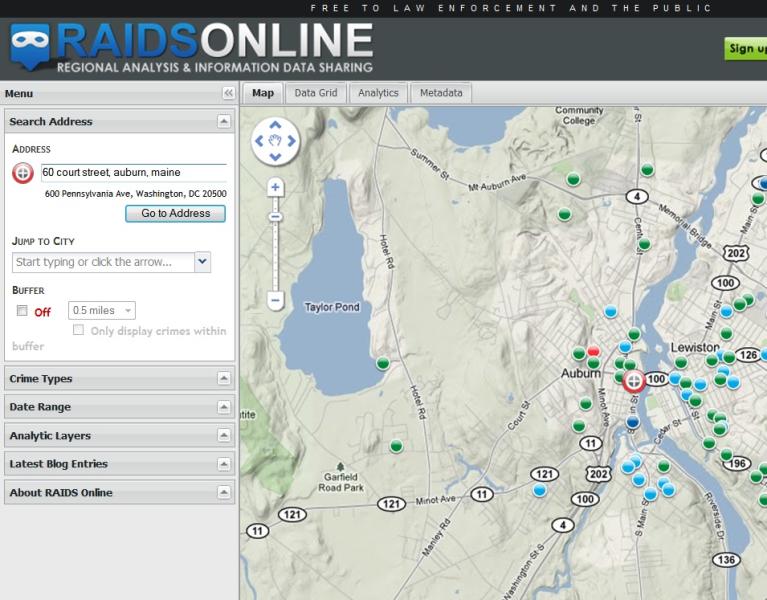This screenshot has width=767, height=600.
Task: Click route 126 shield near Lewiston
Action: pyautogui.click(x=748, y=355)
